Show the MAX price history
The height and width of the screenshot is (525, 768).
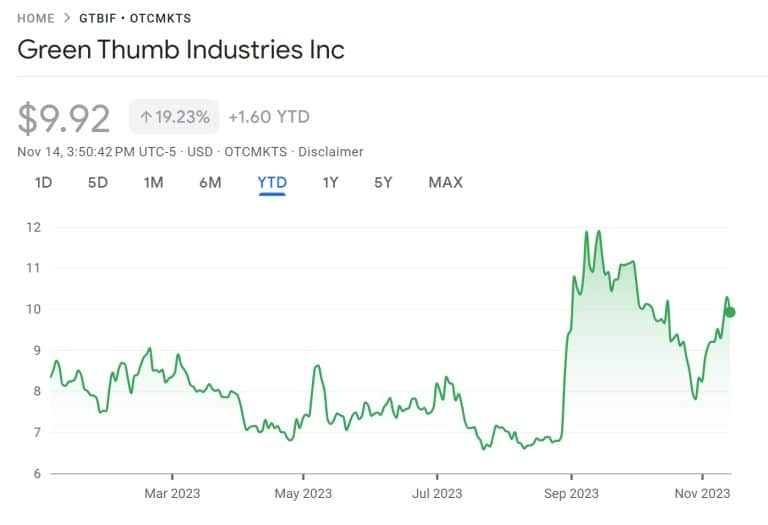[446, 183]
